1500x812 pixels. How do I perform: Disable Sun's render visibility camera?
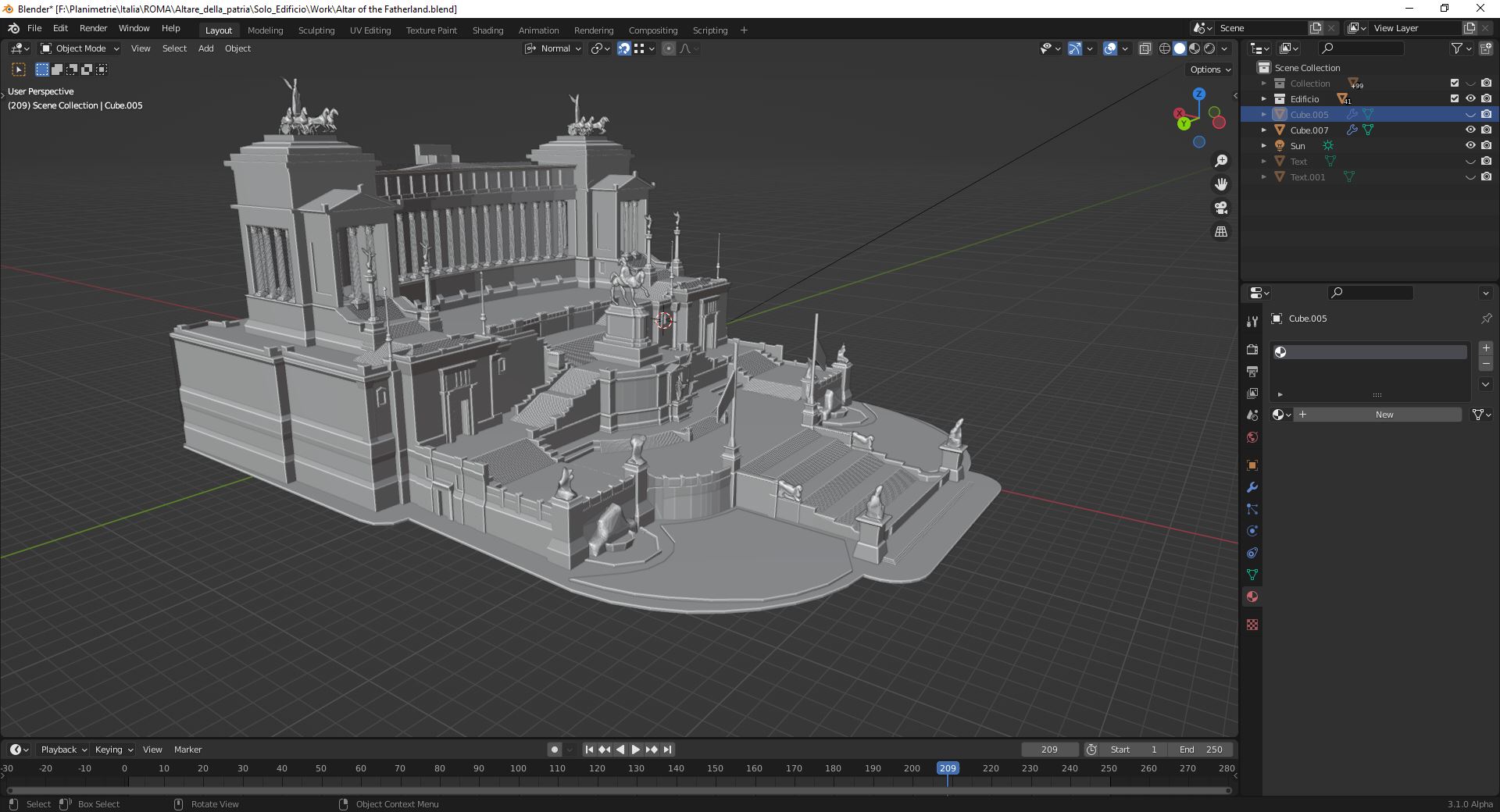click(1487, 146)
